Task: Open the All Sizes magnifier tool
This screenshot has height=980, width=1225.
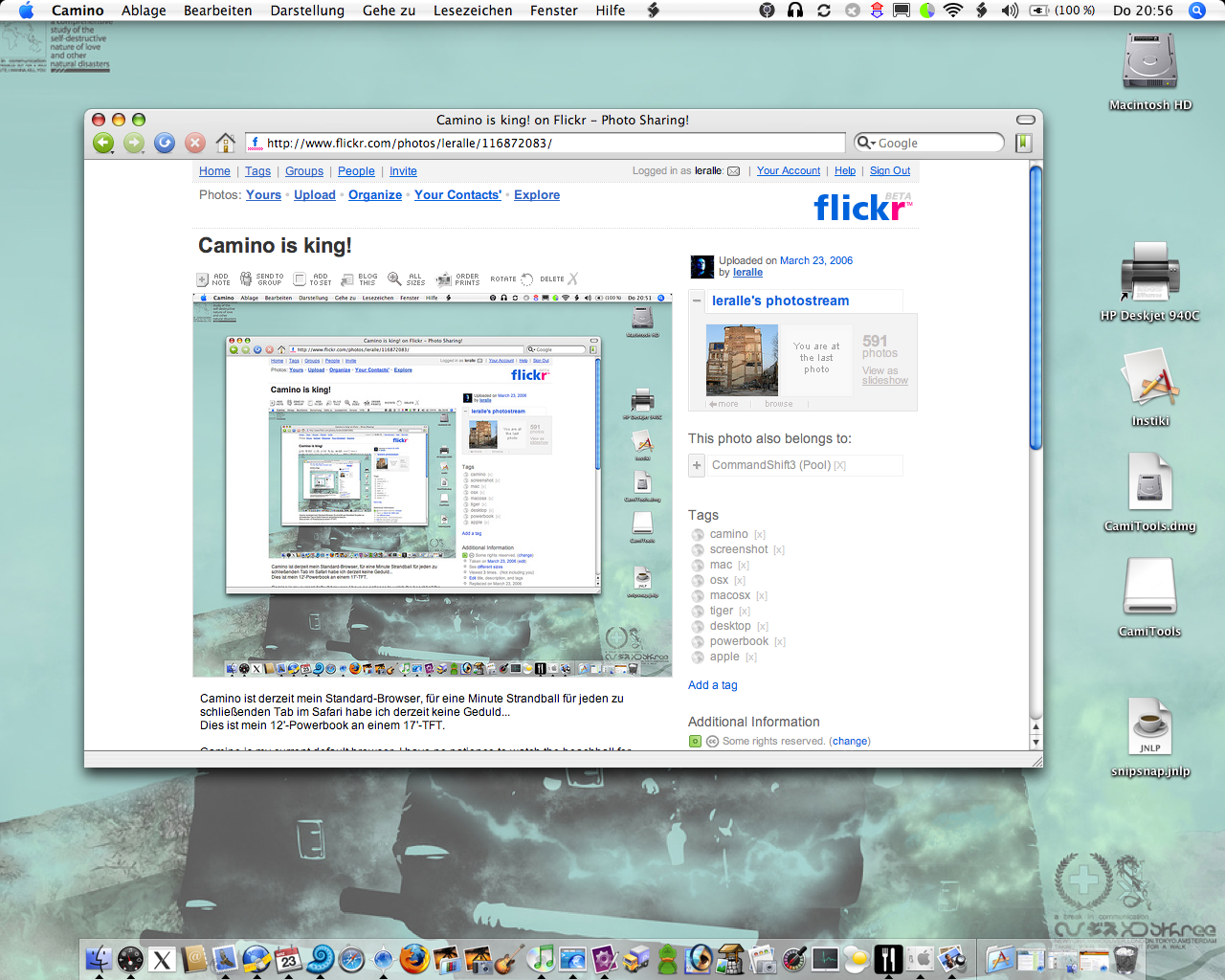Action: [407, 279]
